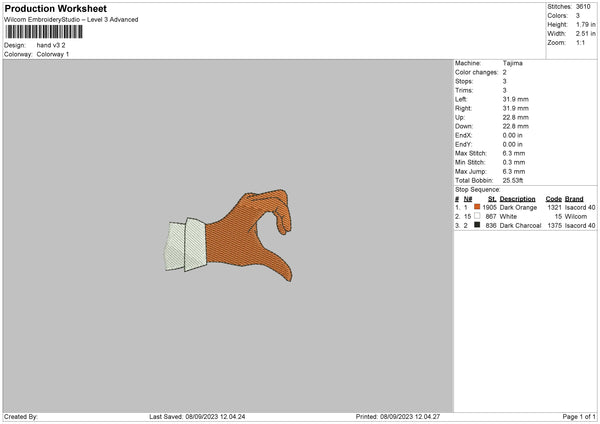Click the 'Code' column header
The image size is (600, 424).
coord(554,199)
